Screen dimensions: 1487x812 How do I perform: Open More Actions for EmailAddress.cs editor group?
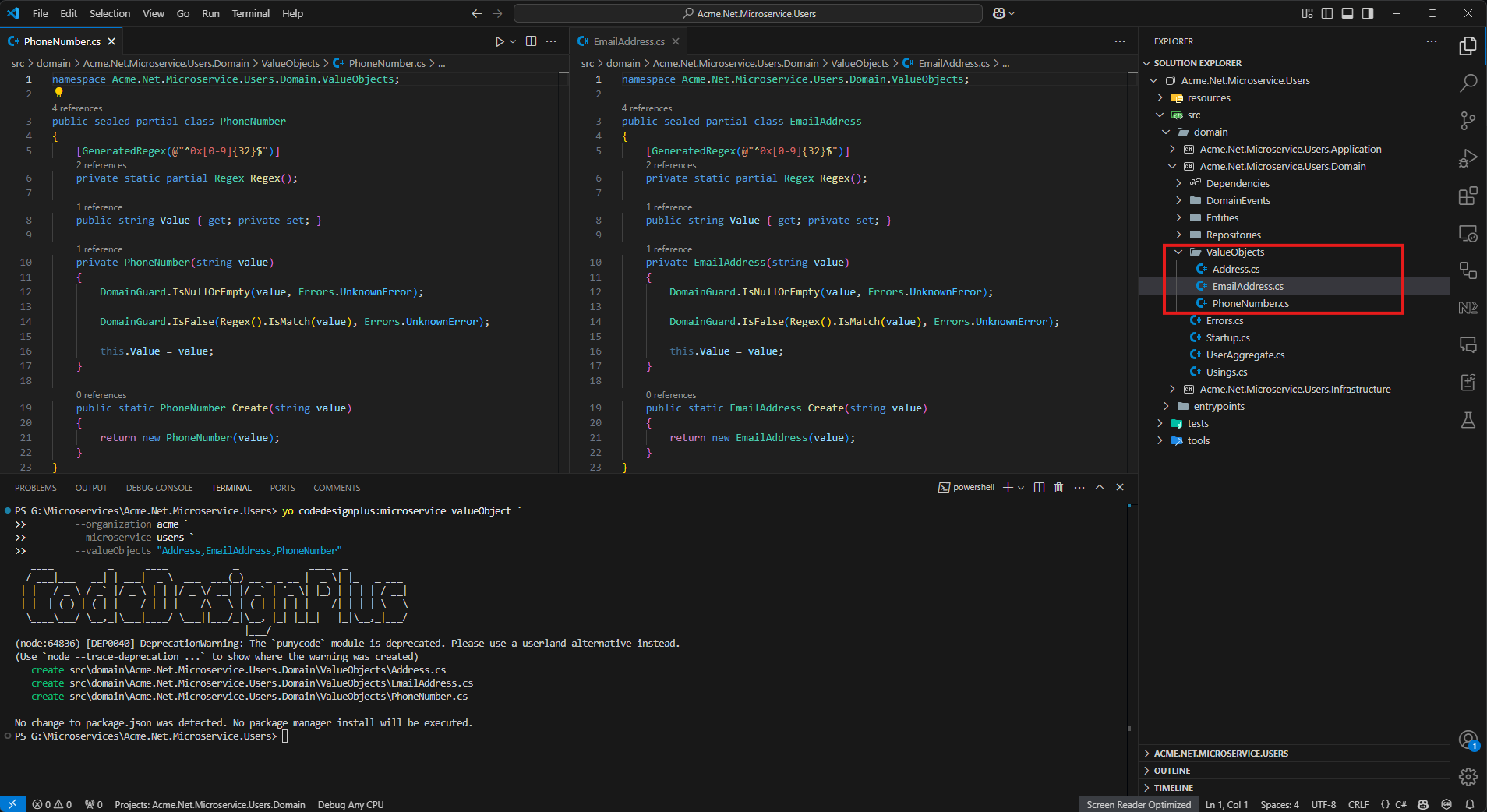pyautogui.click(x=1120, y=41)
